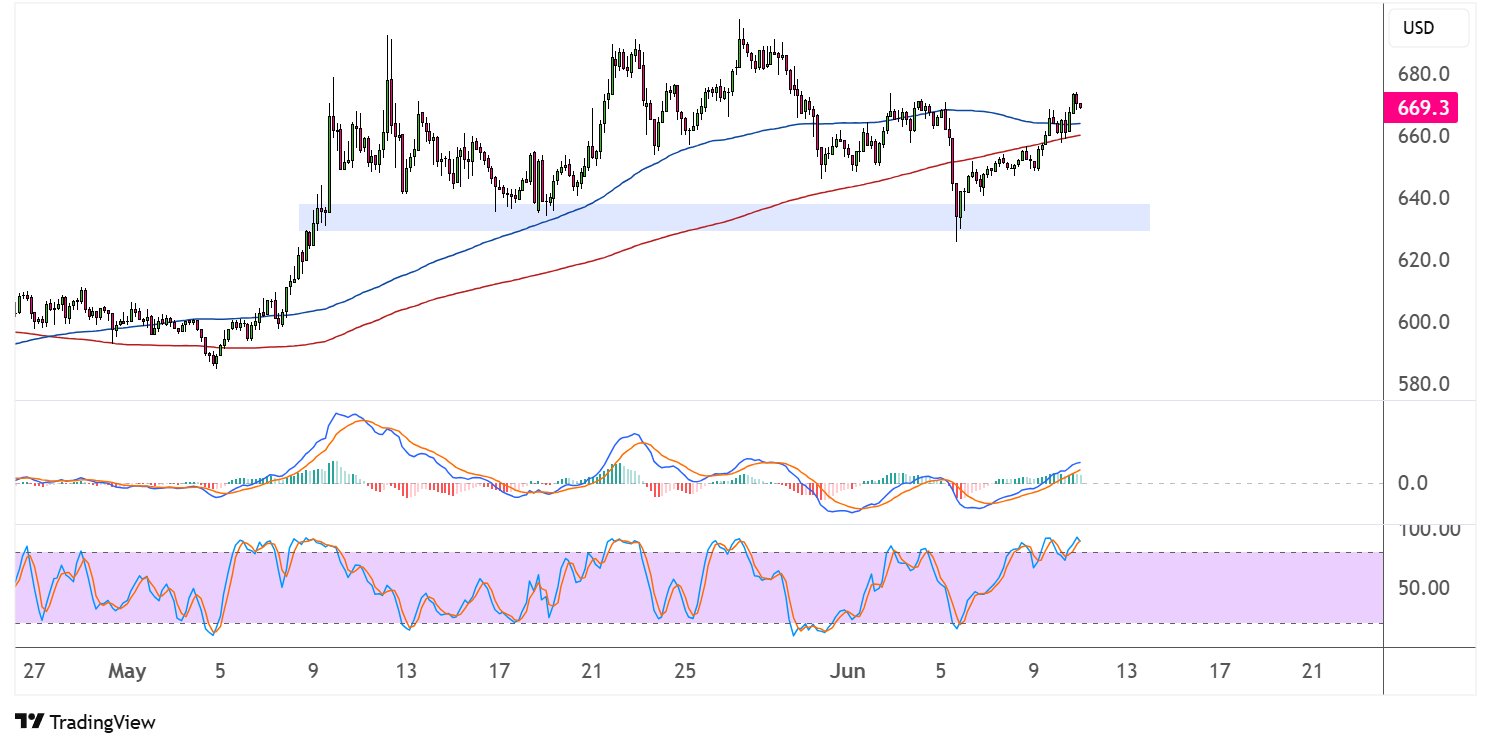Click the 27 date label on time axis

click(34, 671)
